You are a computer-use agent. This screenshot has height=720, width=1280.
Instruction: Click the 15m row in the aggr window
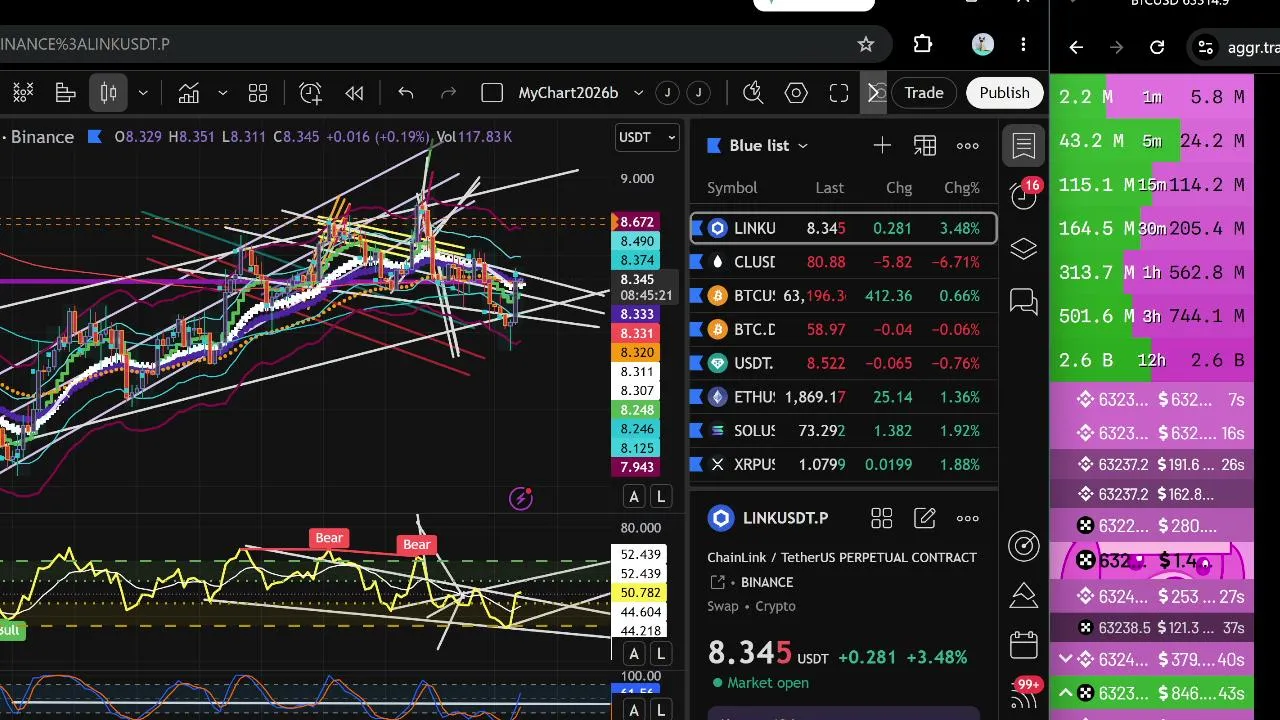tap(1152, 185)
